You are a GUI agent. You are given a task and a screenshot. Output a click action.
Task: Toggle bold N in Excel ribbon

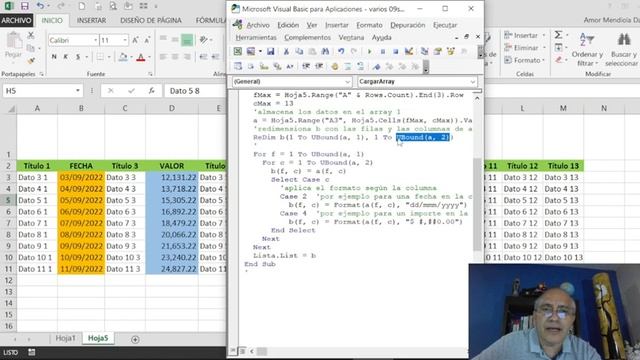(54, 57)
